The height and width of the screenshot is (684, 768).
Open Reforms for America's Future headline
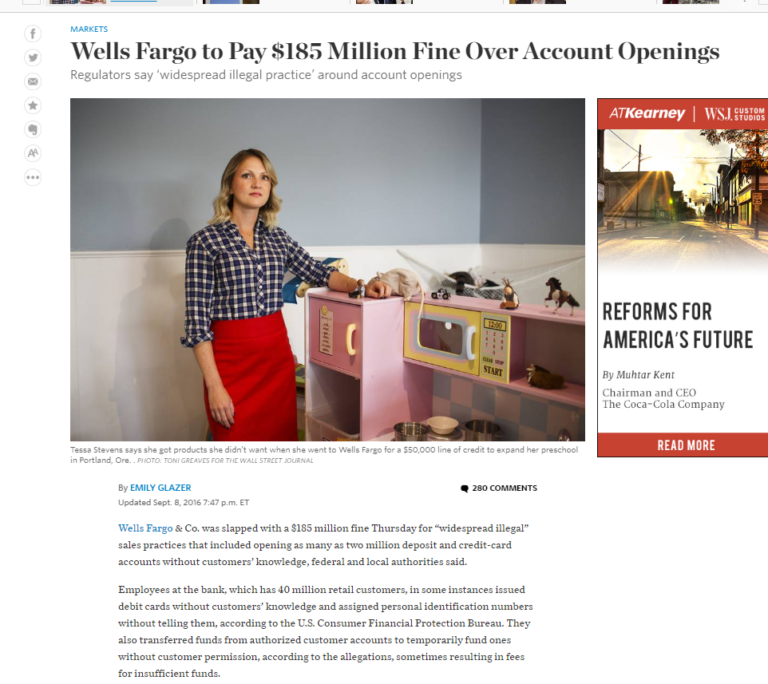point(677,326)
